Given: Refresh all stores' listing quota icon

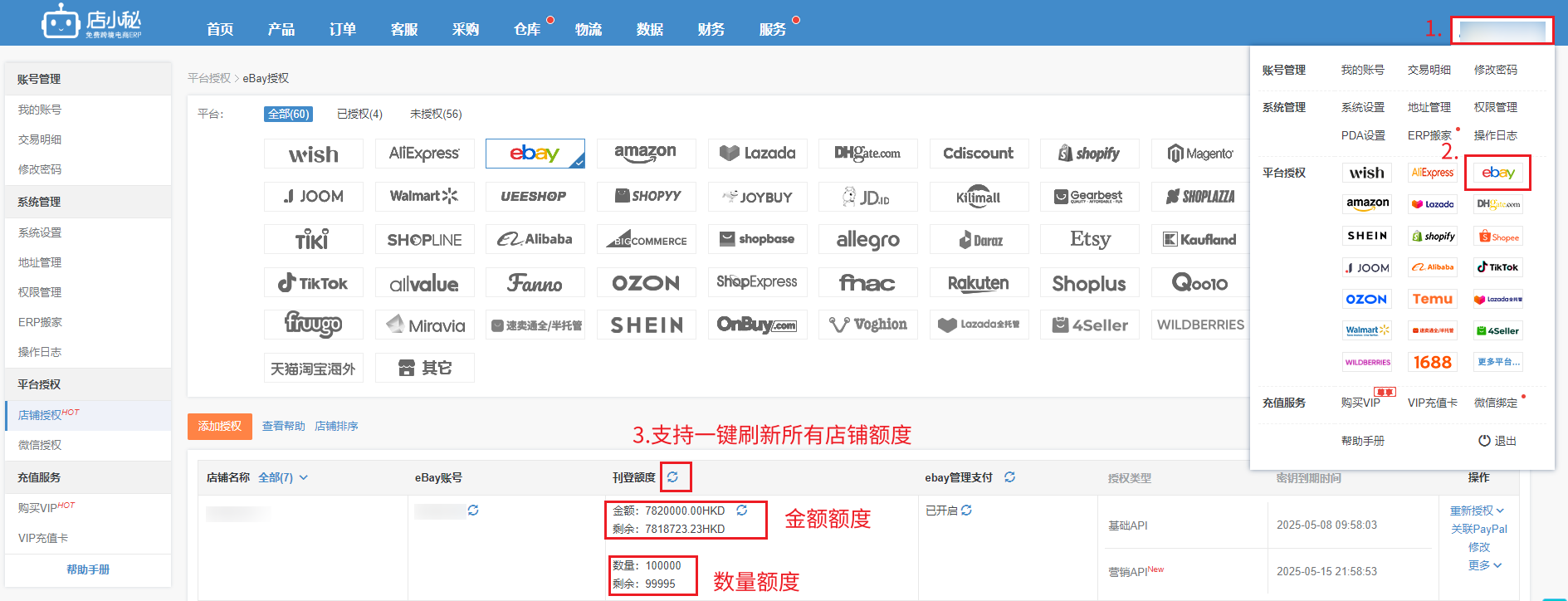Looking at the screenshot, I should (673, 477).
